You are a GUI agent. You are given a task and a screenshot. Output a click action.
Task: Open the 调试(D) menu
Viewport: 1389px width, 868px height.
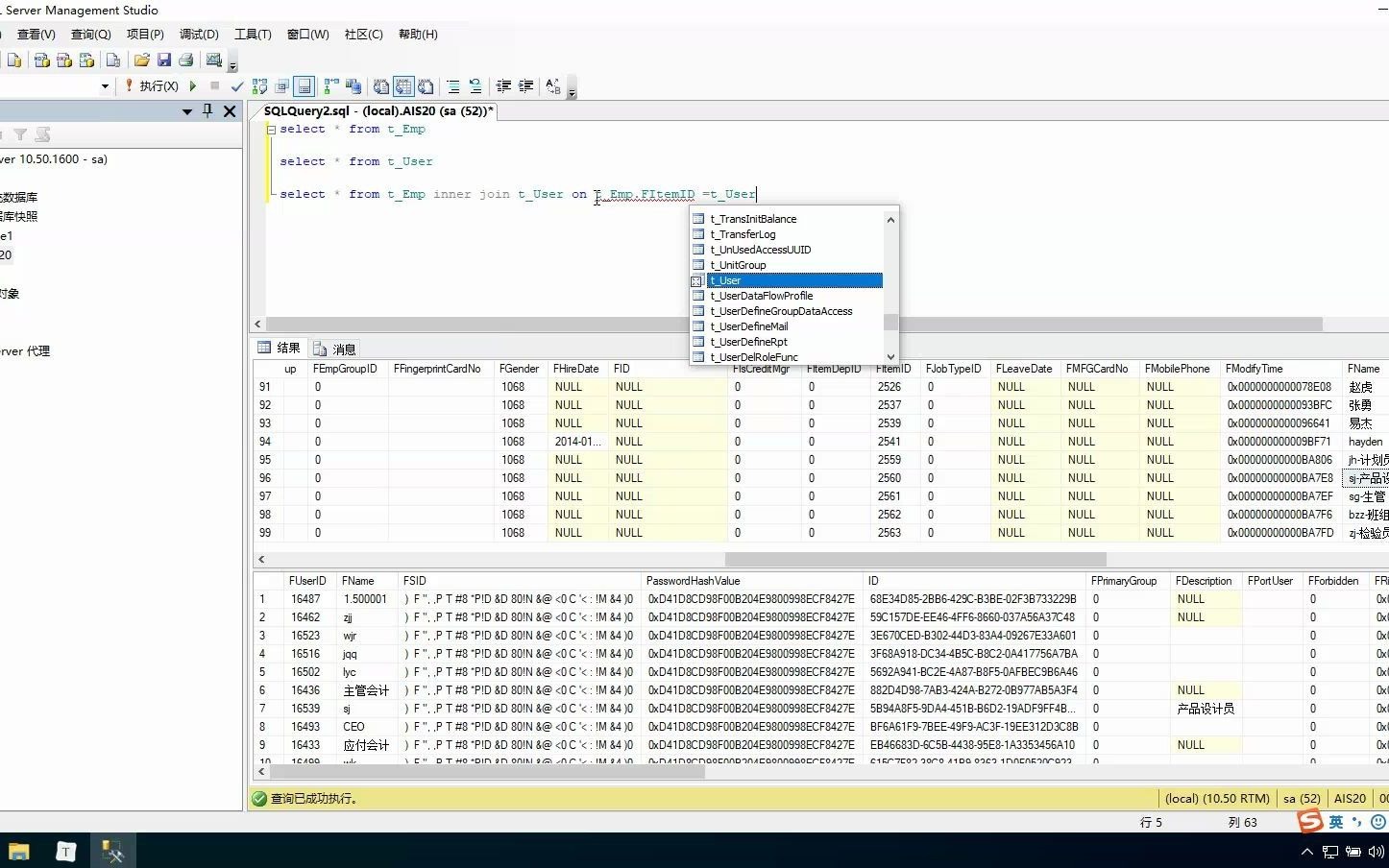pyautogui.click(x=199, y=34)
